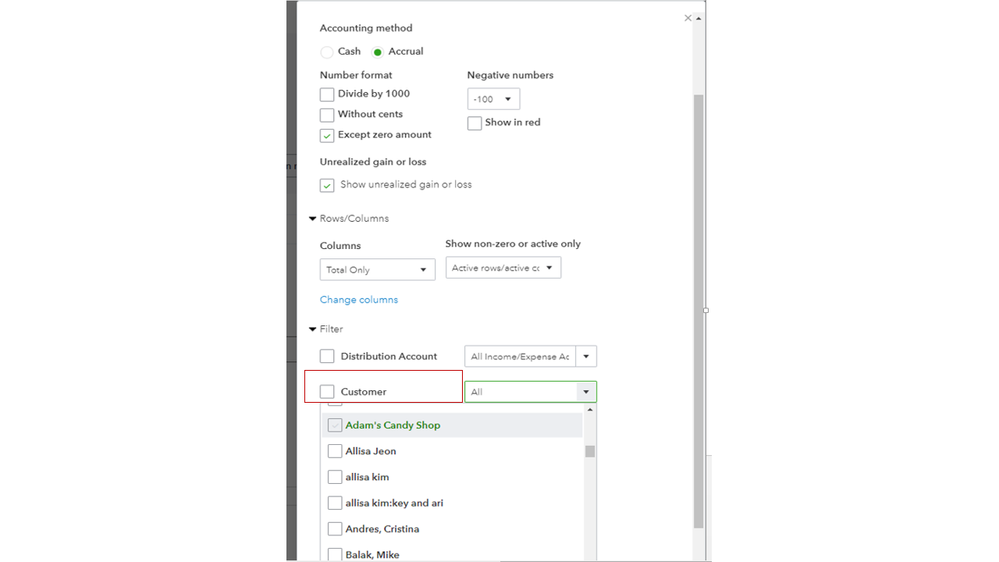
Task: Check the Distribution Account filter
Action: click(327, 356)
